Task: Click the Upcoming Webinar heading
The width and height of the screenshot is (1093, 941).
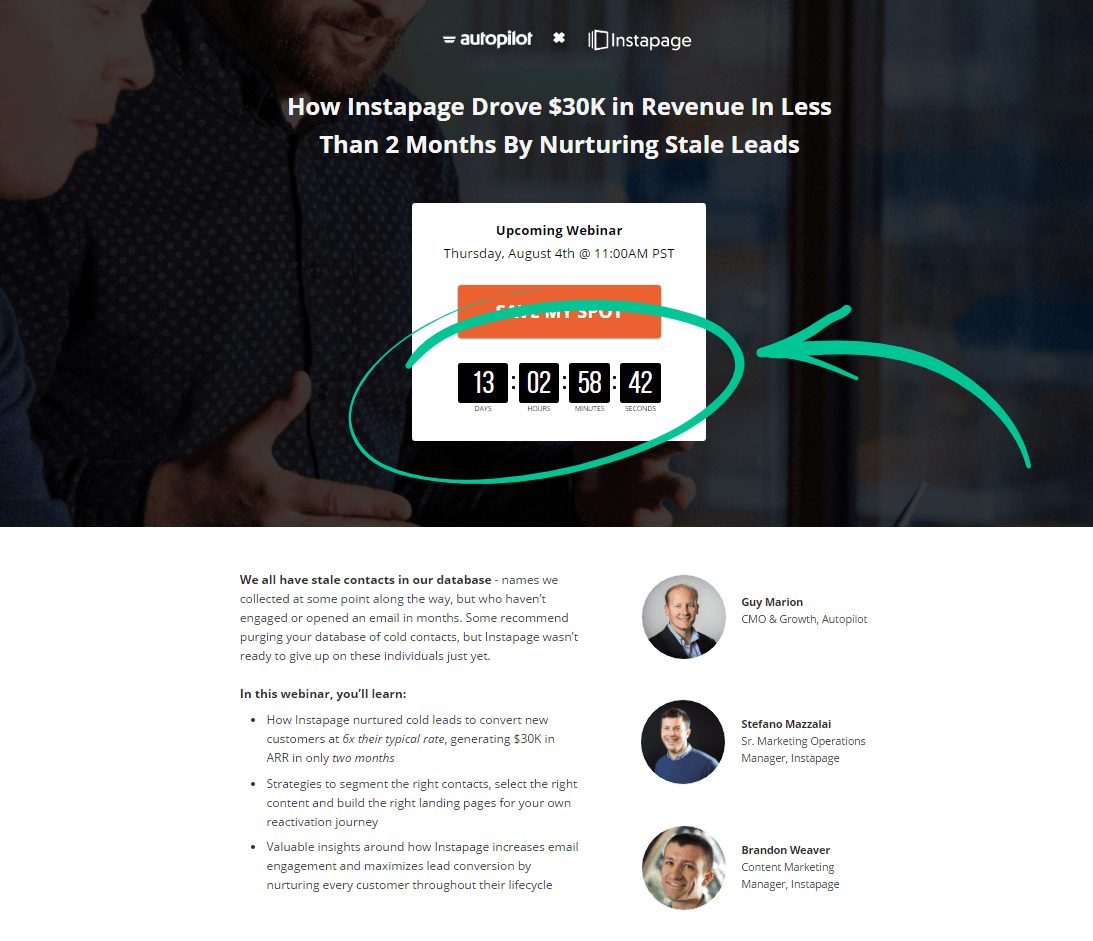Action: (559, 230)
